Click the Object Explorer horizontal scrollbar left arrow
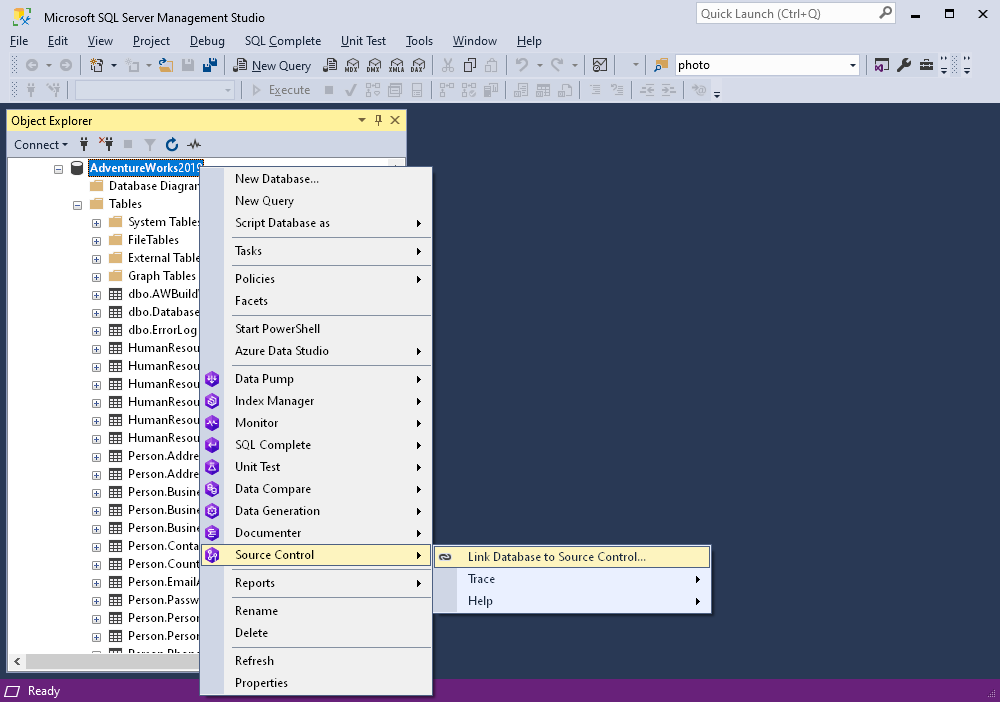Image resolution: width=1000 pixels, height=702 pixels. coord(17,662)
